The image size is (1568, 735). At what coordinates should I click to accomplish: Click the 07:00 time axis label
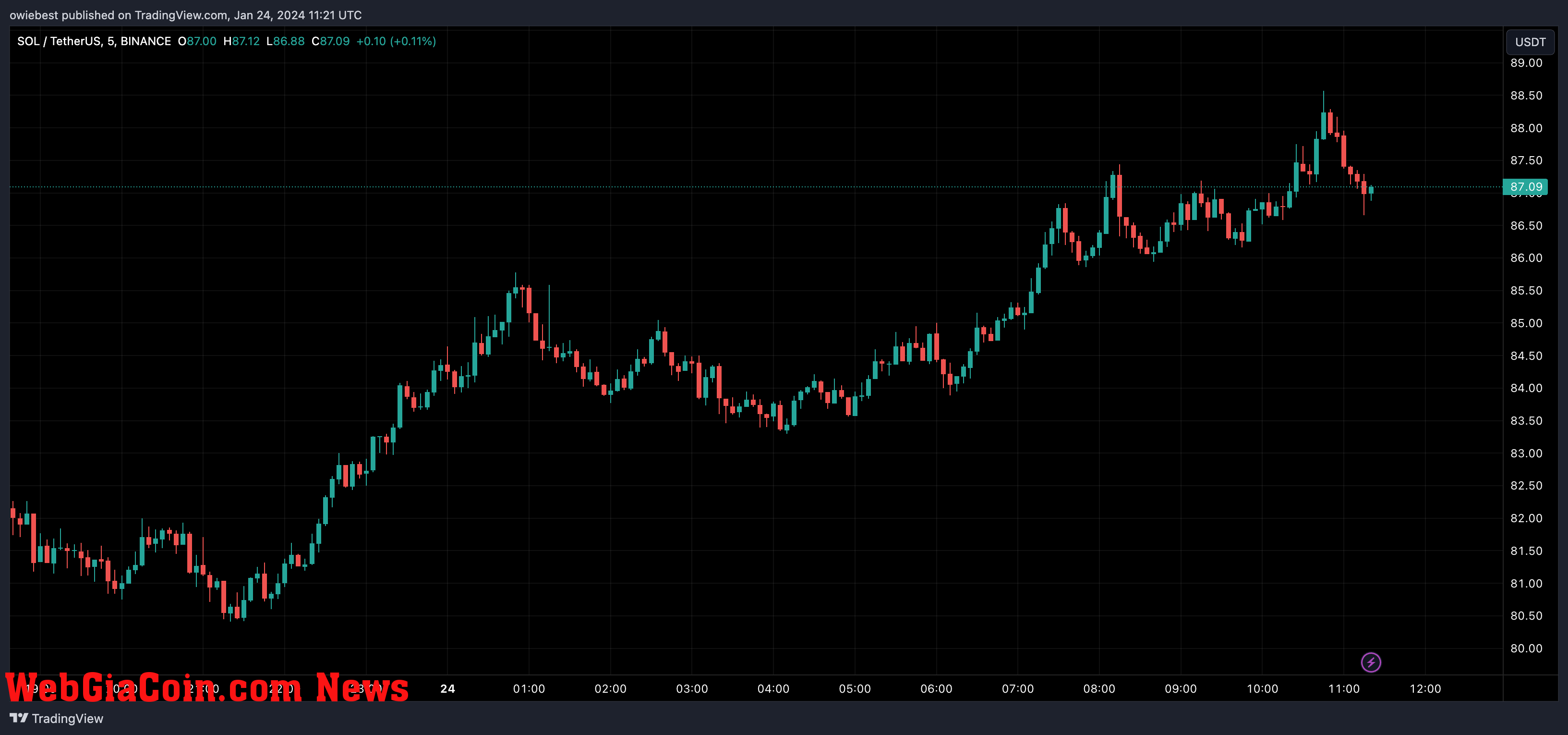[1018, 689]
